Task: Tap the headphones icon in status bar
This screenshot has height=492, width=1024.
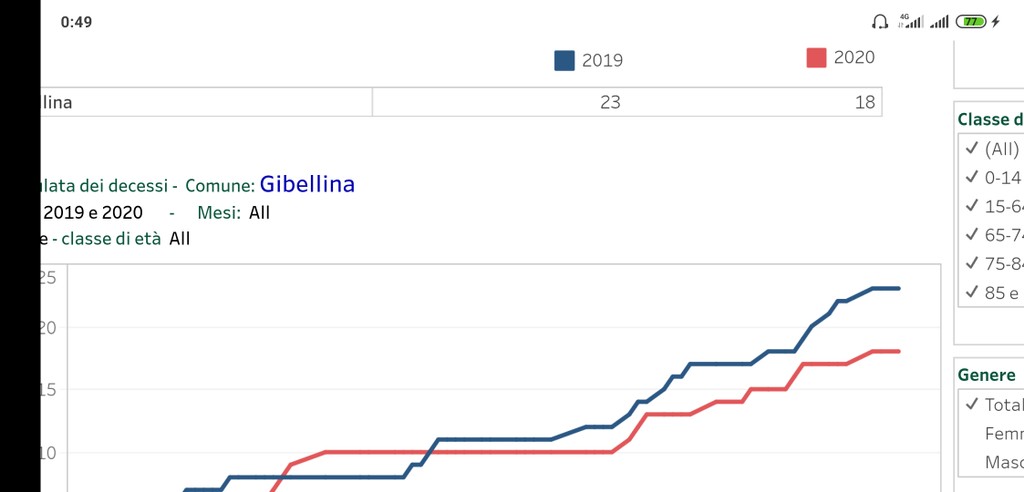Action: (880, 21)
